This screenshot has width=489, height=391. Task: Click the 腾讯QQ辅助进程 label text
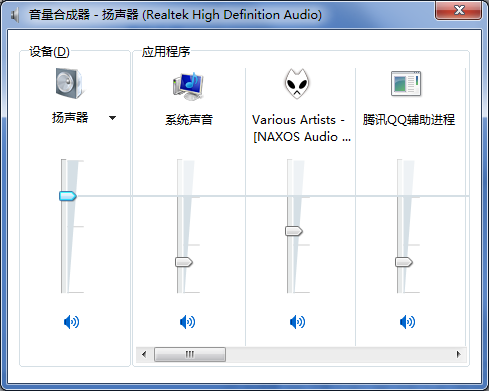[409, 120]
